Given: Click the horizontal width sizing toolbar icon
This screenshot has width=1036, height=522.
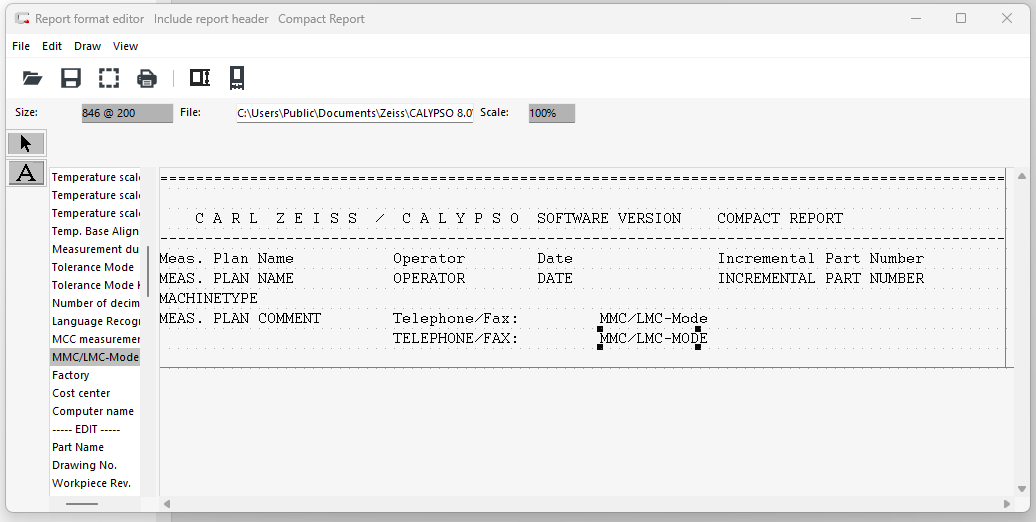Looking at the screenshot, I should click(200, 78).
